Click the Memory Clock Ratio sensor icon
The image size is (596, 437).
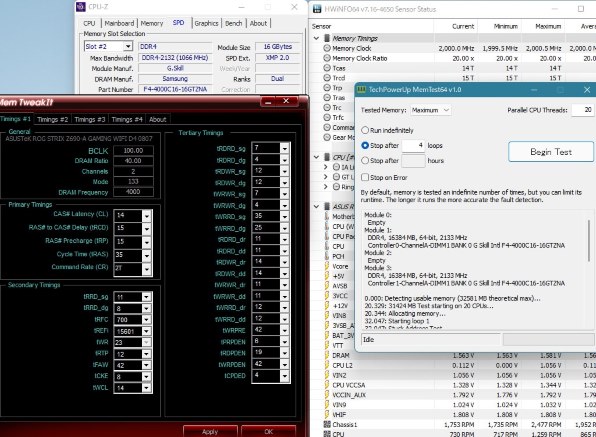click(327, 58)
